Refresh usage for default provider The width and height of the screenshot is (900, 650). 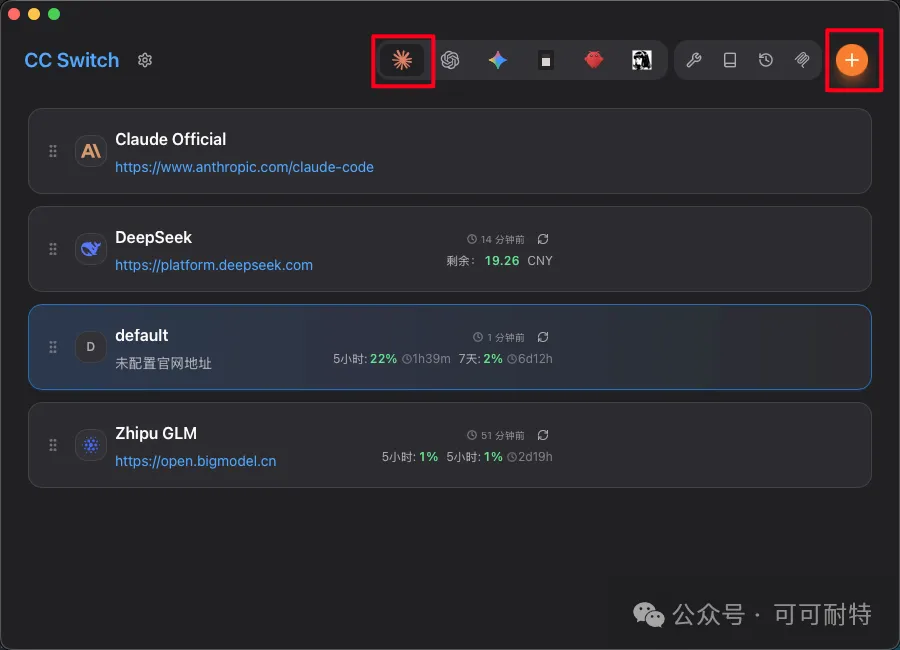point(543,337)
